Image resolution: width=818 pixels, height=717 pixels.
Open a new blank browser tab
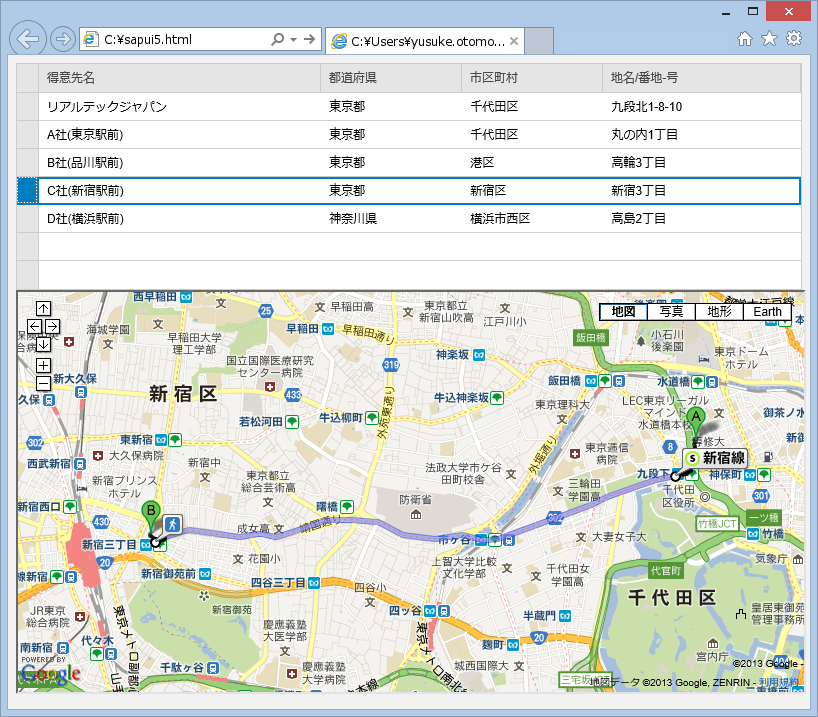(539, 41)
